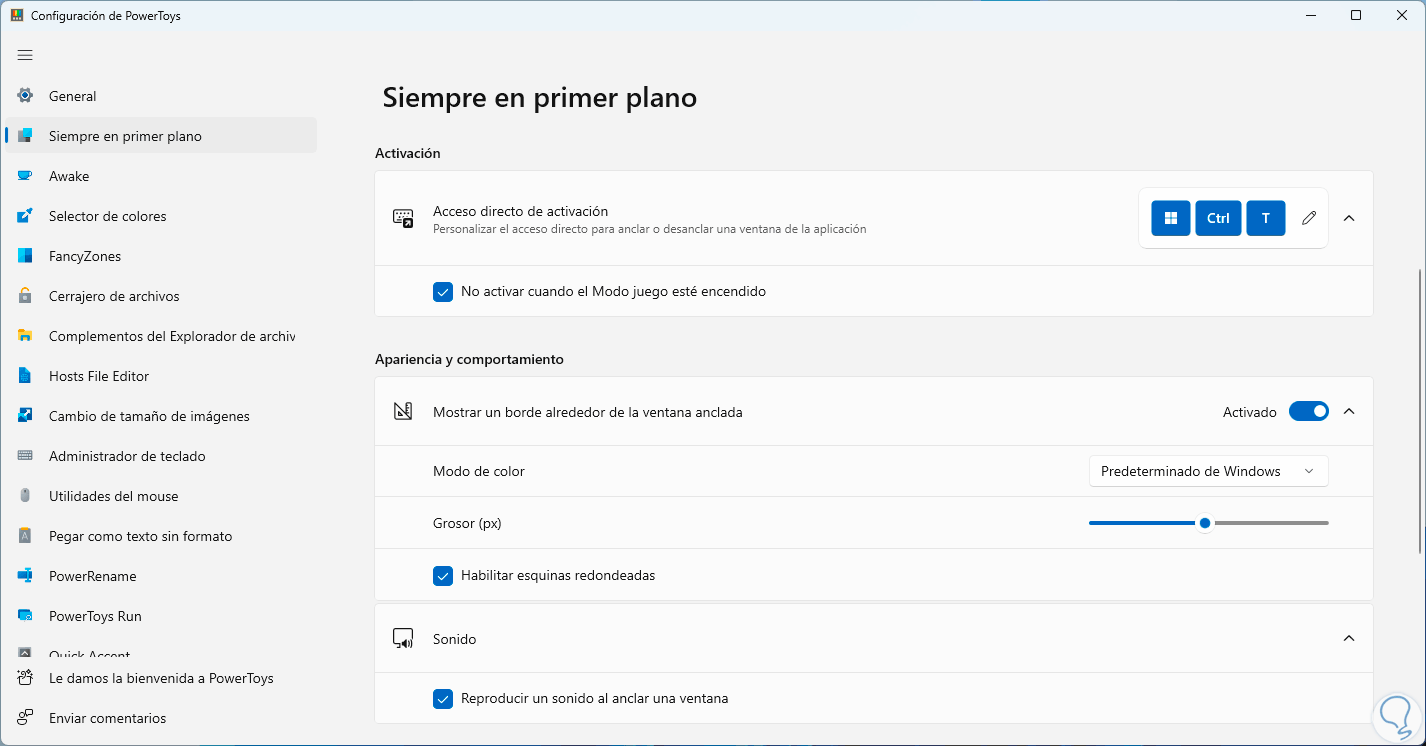This screenshot has height=746, width=1426.
Task: Uncheck Habilitar esquinas redondeadas
Action: (443, 576)
